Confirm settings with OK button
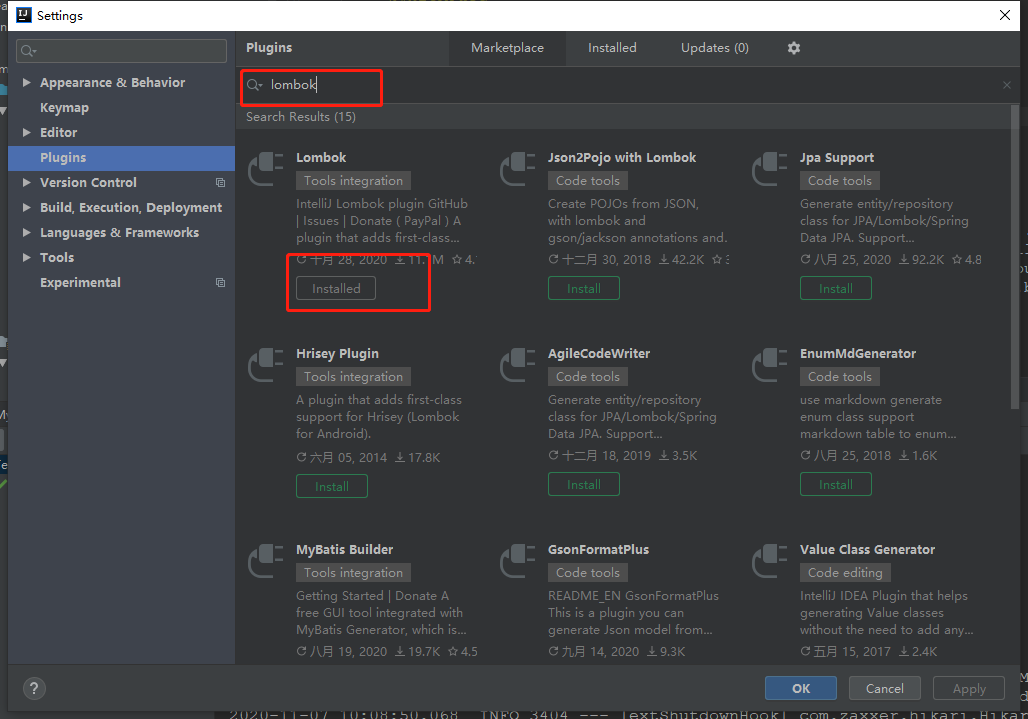This screenshot has height=719, width=1028. coord(801,688)
